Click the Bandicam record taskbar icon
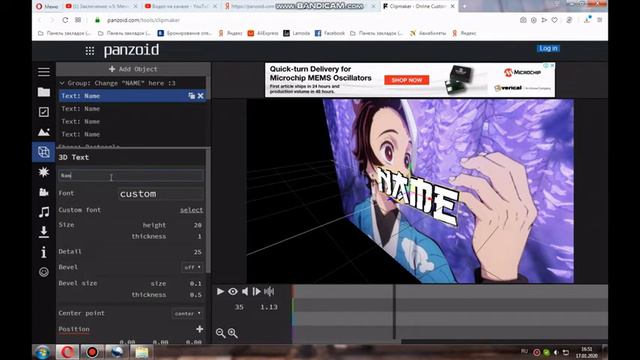640x360 pixels. pos(92,352)
